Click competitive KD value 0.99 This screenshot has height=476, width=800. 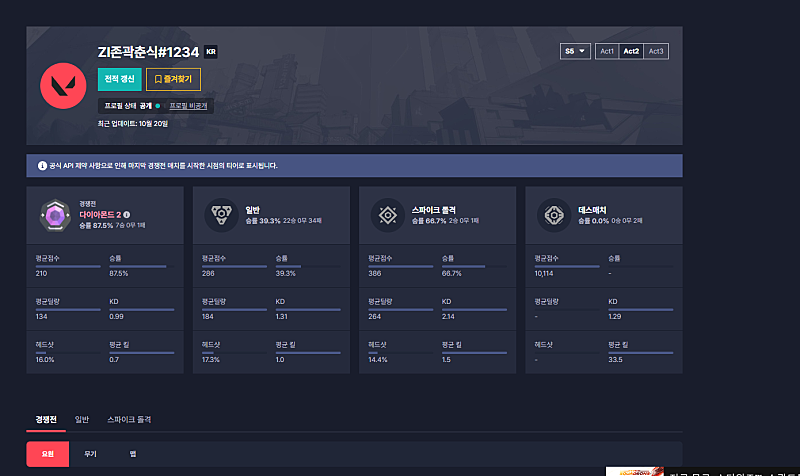click(116, 316)
